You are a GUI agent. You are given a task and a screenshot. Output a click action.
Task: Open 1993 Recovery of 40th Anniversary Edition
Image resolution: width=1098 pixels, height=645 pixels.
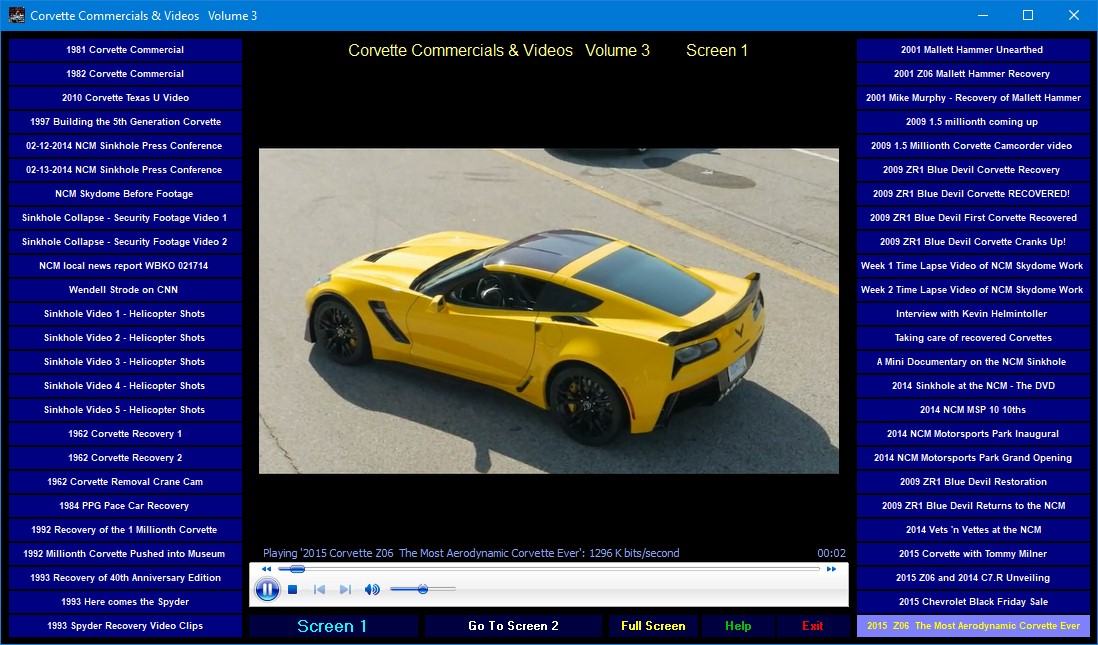pos(125,578)
